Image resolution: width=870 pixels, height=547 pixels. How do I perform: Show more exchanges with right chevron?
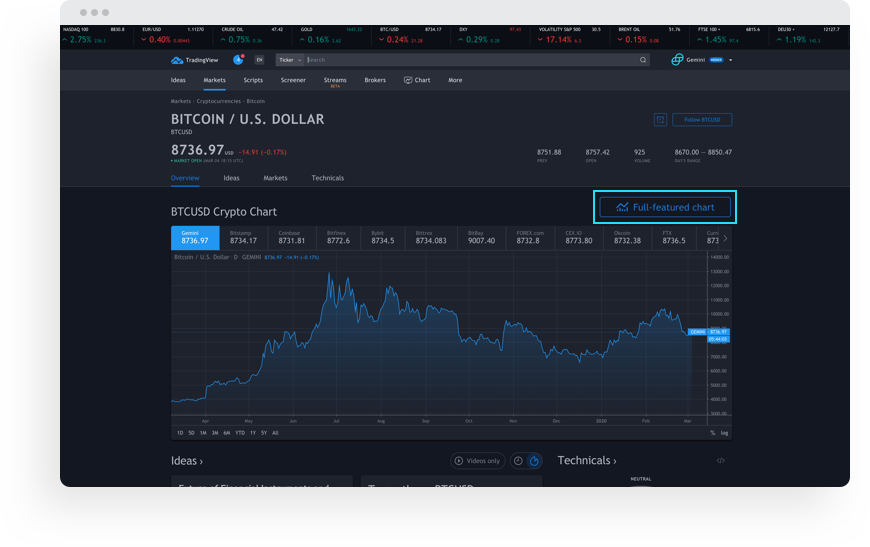(725, 238)
